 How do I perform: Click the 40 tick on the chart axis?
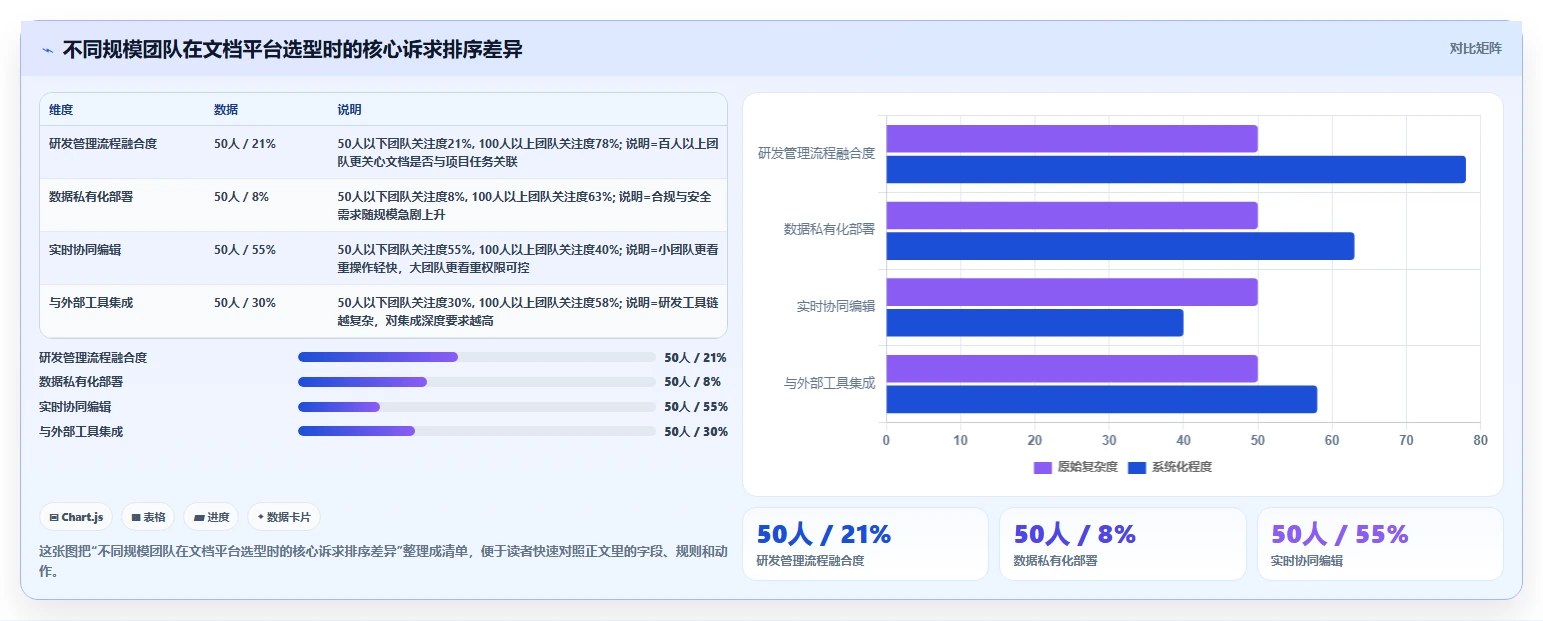point(1183,440)
